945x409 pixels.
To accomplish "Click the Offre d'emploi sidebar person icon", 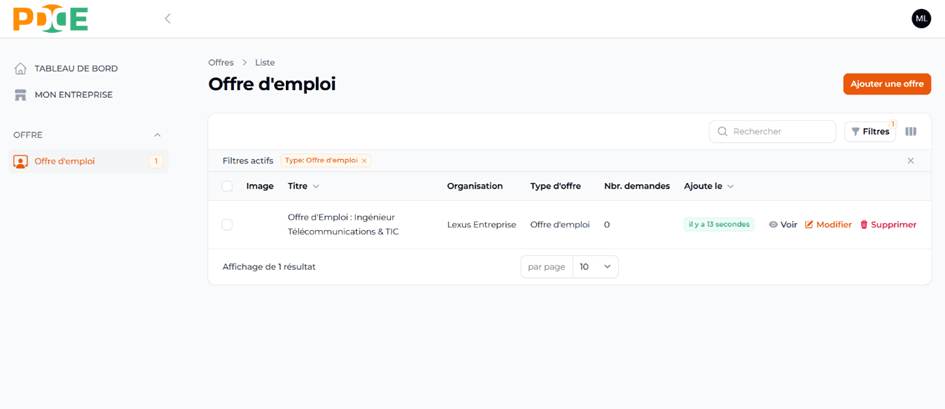I will [x=20, y=161].
